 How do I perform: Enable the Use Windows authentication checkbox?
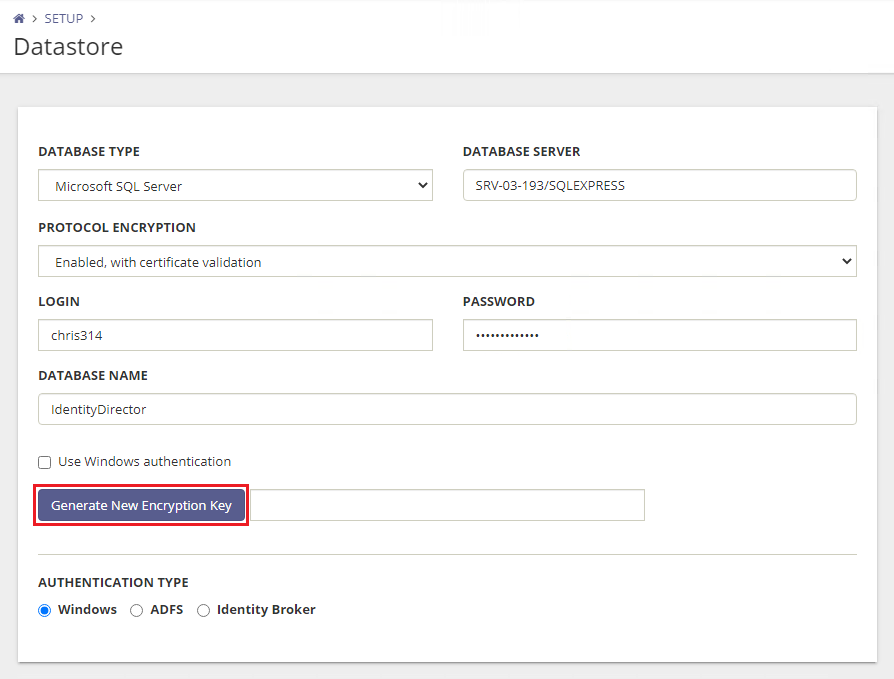(45, 462)
